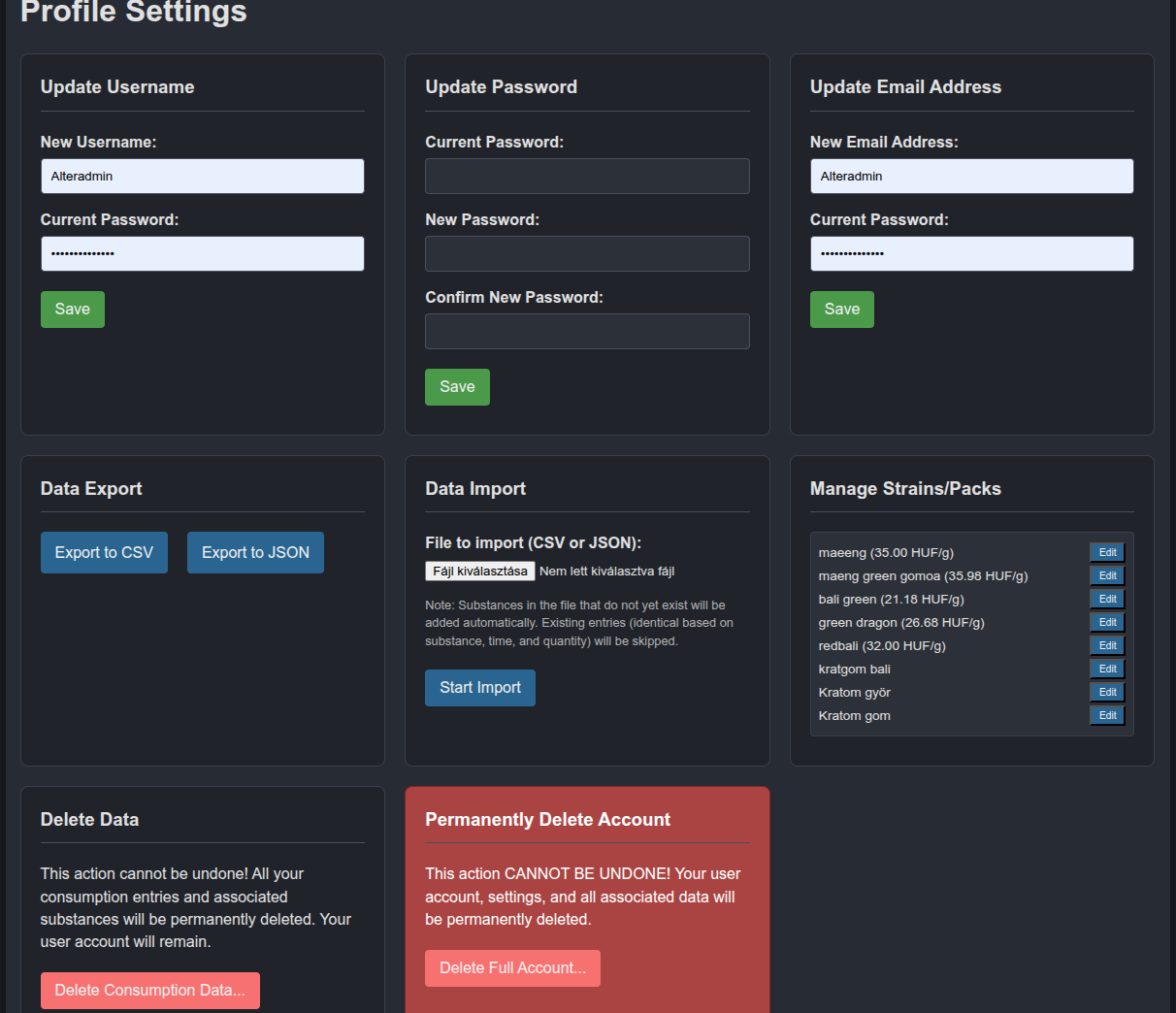This screenshot has width=1176, height=1013.
Task: Export data to CSV
Action: [104, 553]
